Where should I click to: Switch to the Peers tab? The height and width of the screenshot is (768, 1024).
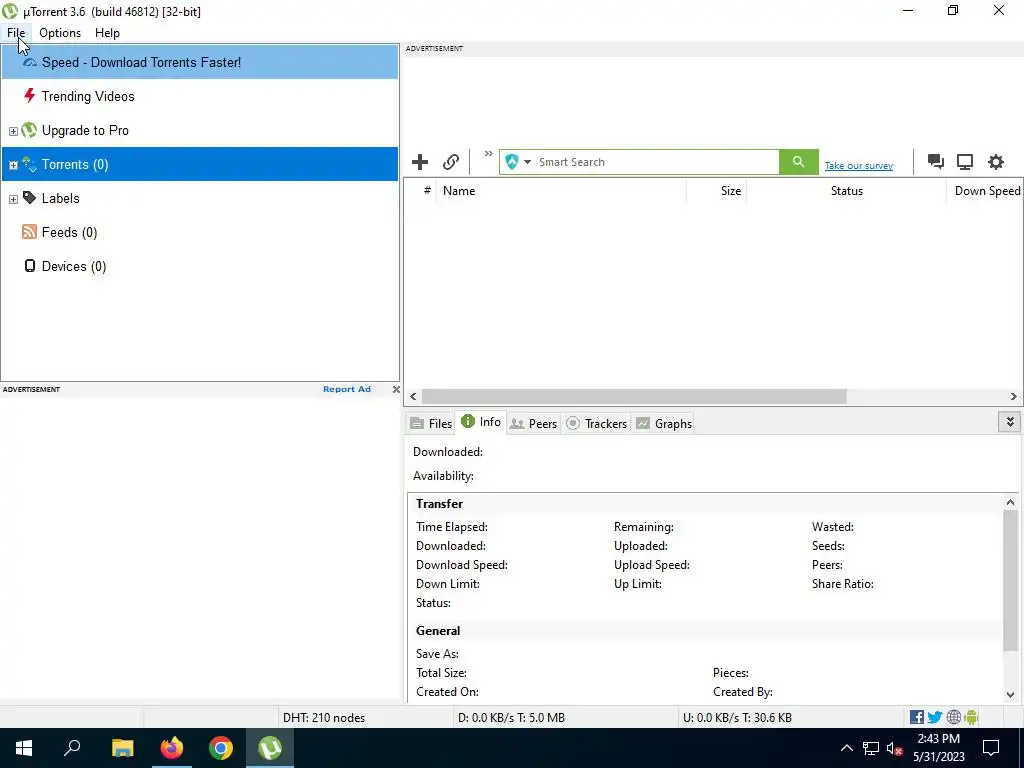pos(534,423)
